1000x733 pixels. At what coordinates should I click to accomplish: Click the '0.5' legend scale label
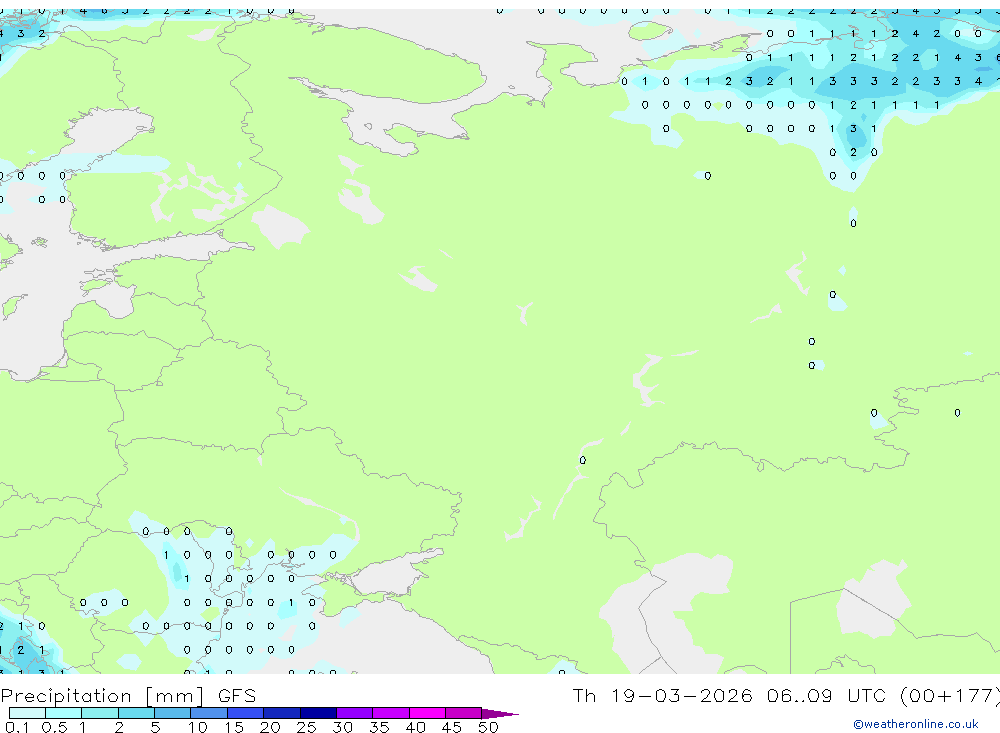pyautogui.click(x=54, y=727)
